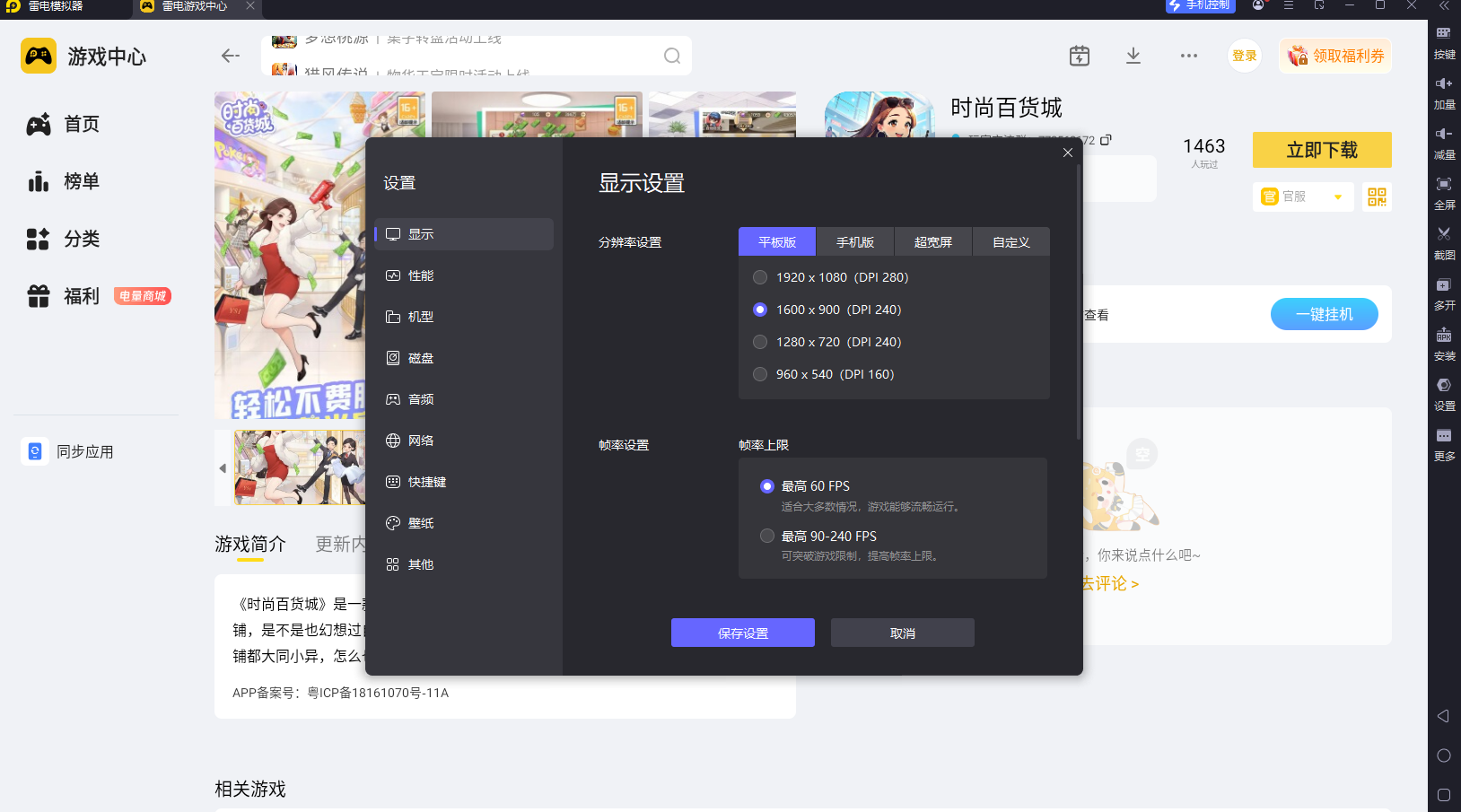Click the 取消 cancel button

tap(903, 633)
